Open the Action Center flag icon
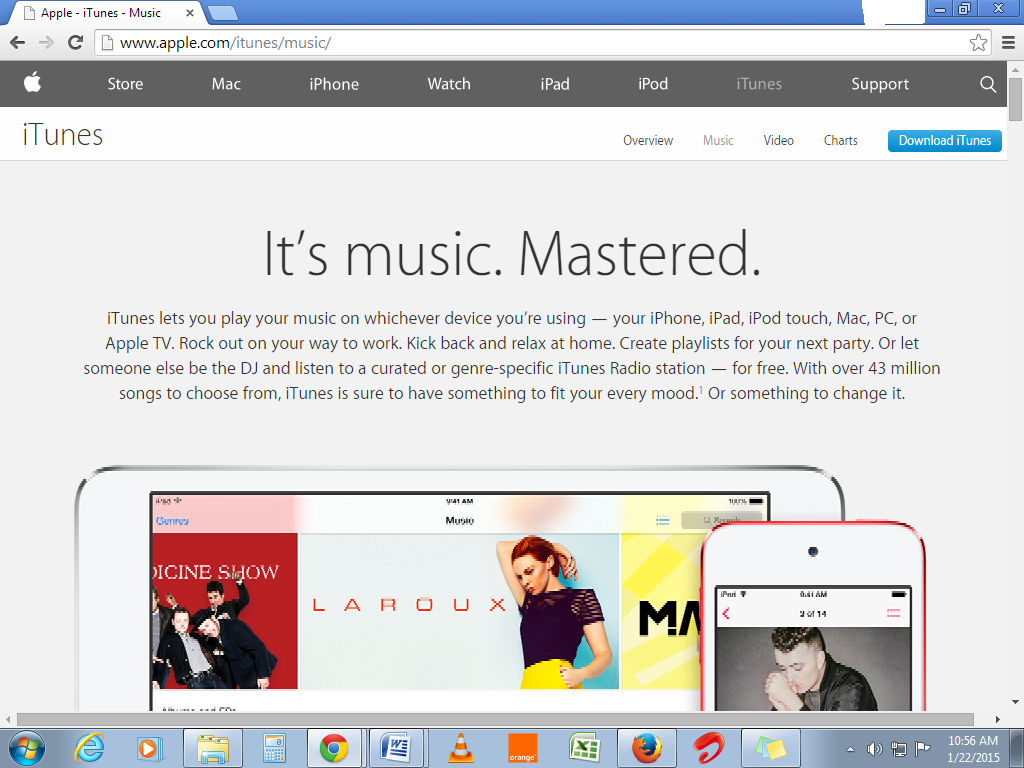This screenshot has width=1024, height=768. 922,749
